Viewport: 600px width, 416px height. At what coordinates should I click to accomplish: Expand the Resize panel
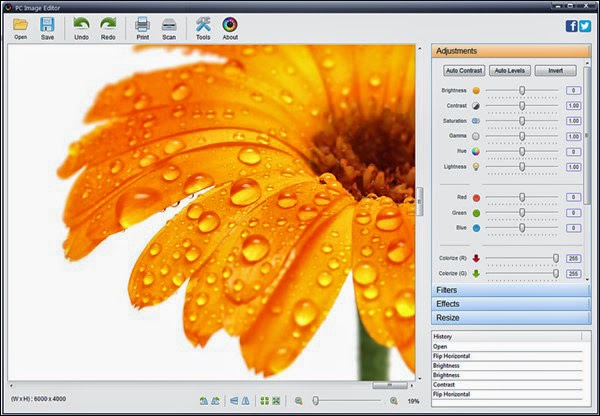tap(511, 318)
